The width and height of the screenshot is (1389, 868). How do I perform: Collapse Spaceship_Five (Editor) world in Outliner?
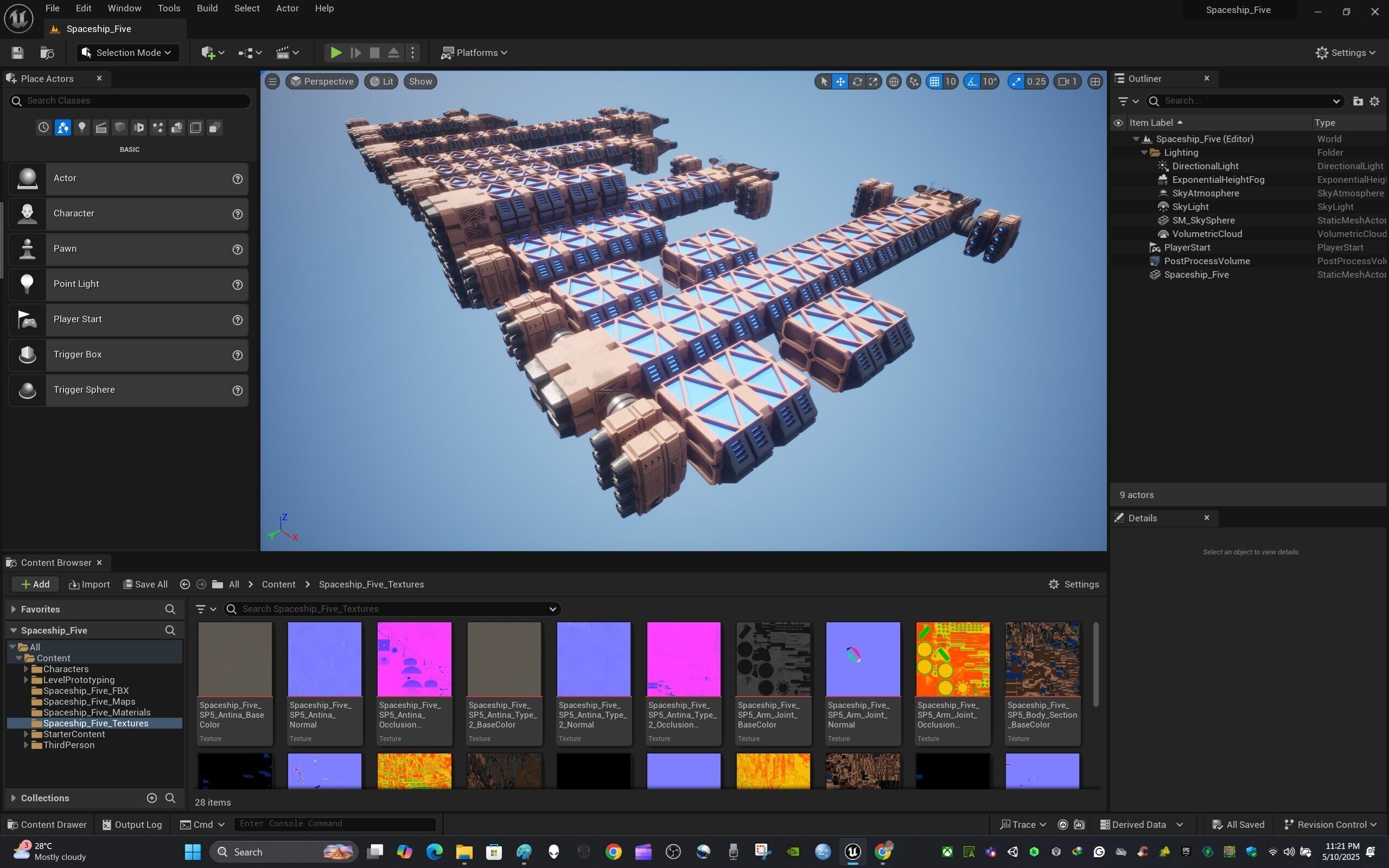(1136, 139)
